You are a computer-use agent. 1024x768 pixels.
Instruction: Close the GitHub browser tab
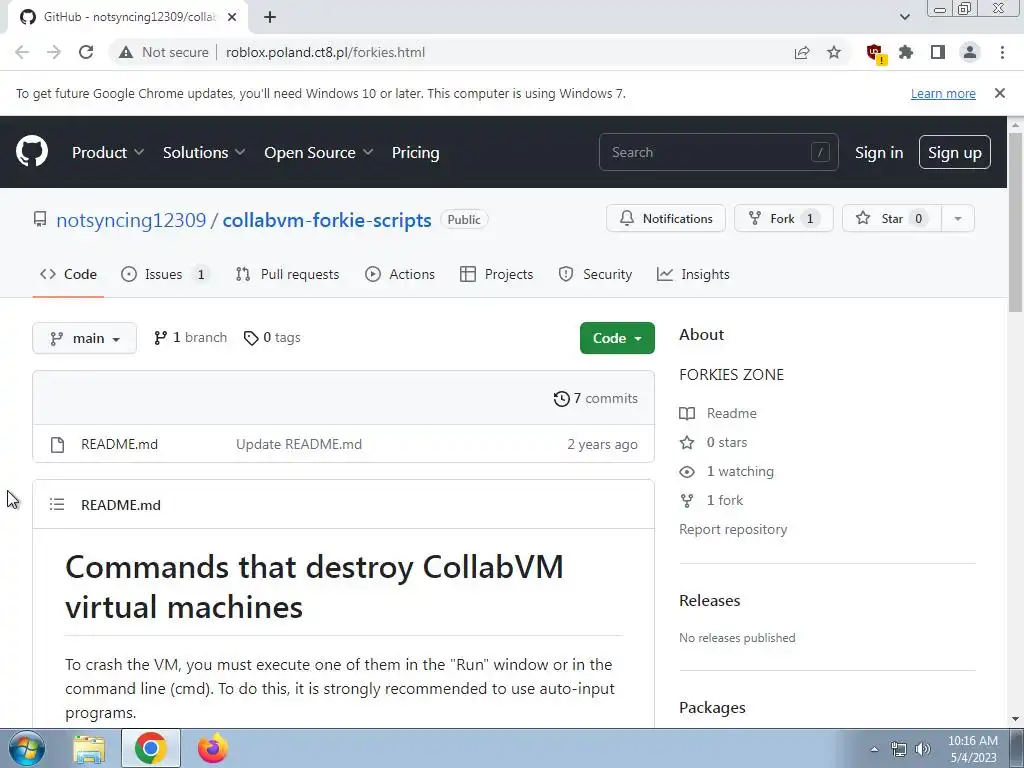(232, 17)
